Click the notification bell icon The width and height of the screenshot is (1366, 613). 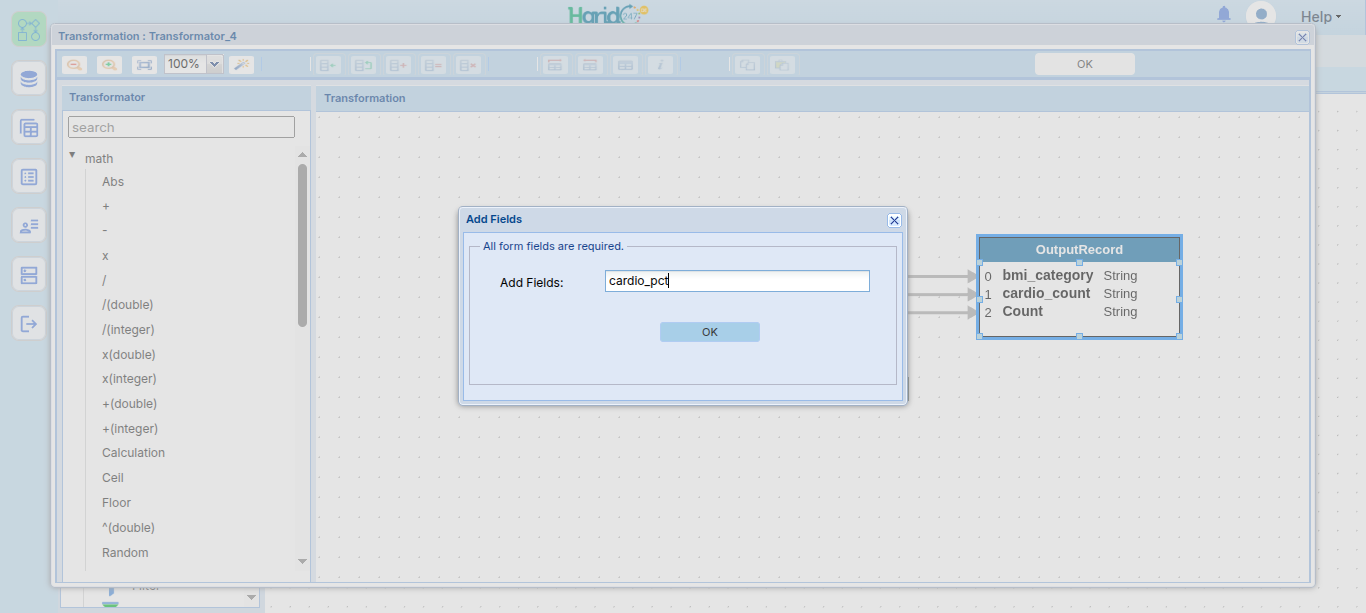point(1224,14)
